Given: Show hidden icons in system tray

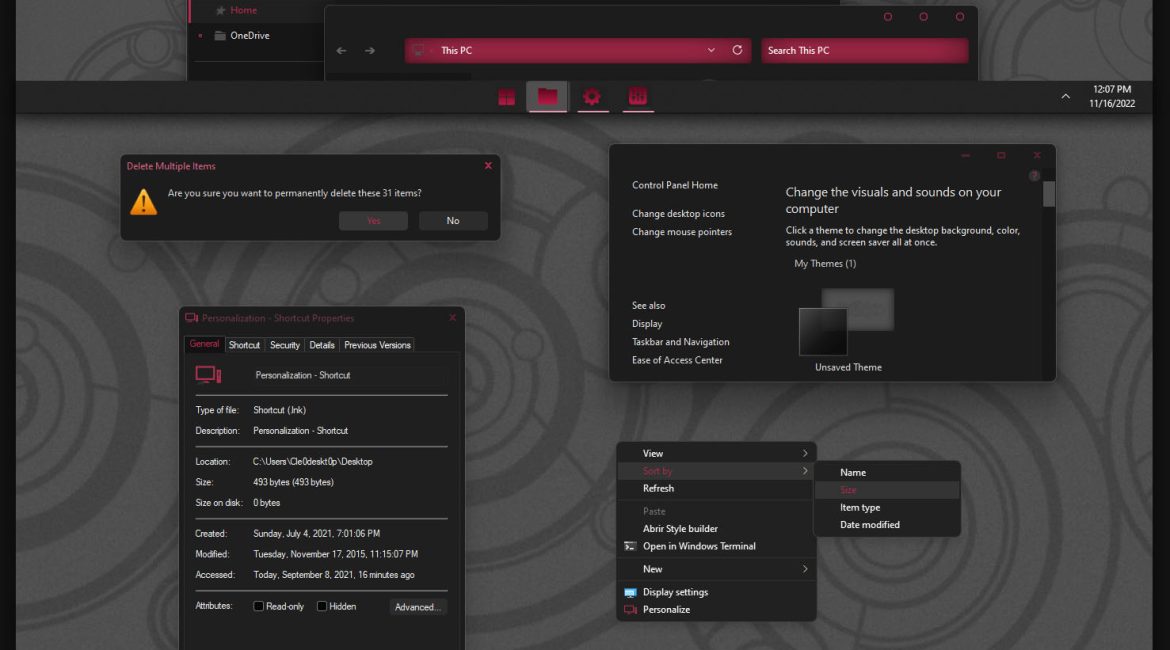Looking at the screenshot, I should [x=1065, y=97].
